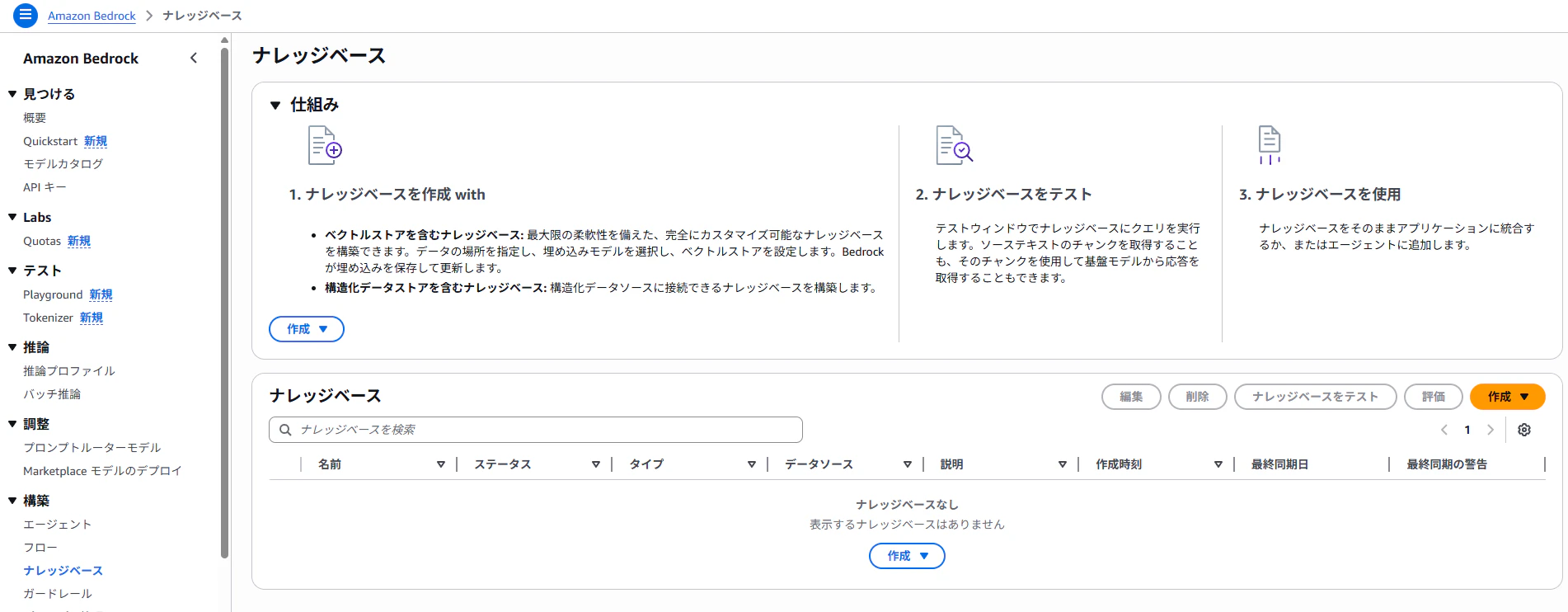Sort by the 説明 column arrow
Viewport: 1568px width, 612px height.
tap(1063, 464)
